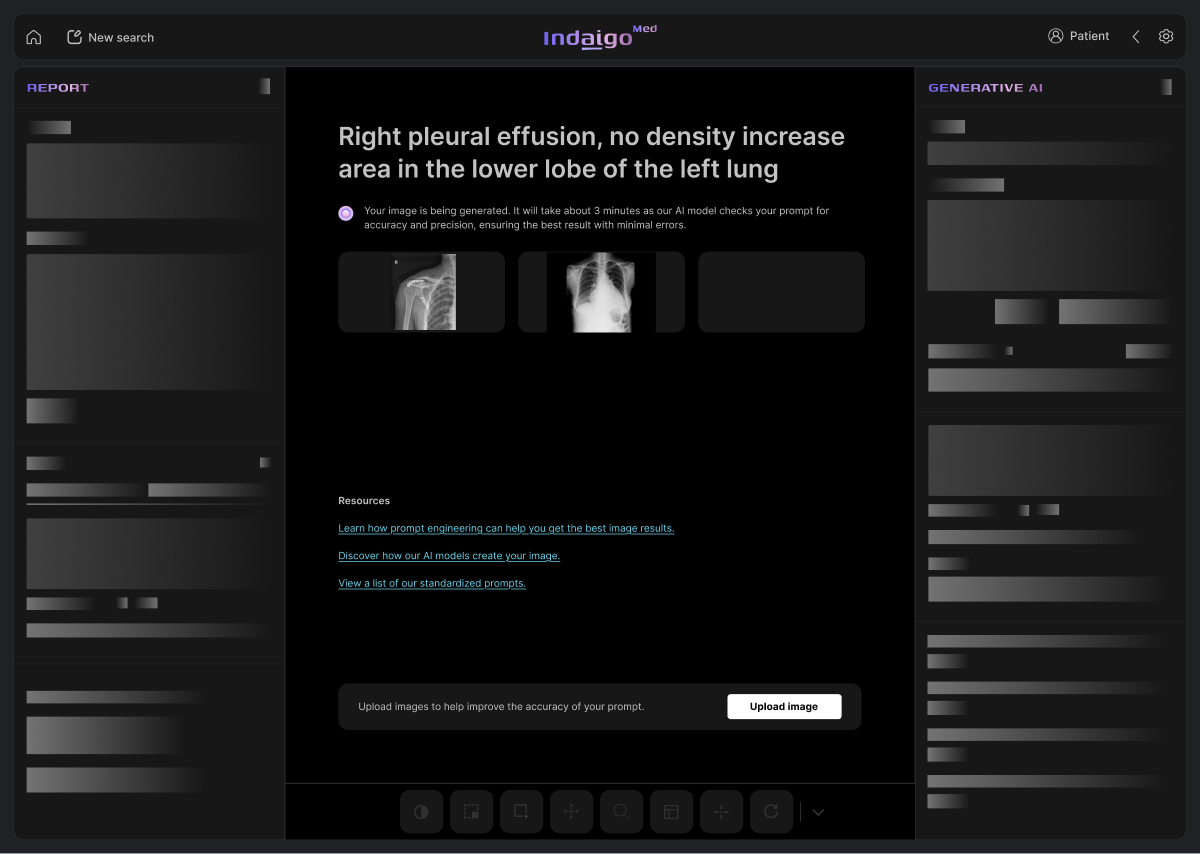
Task: Select the magnifier zoom tool
Action: (621, 812)
